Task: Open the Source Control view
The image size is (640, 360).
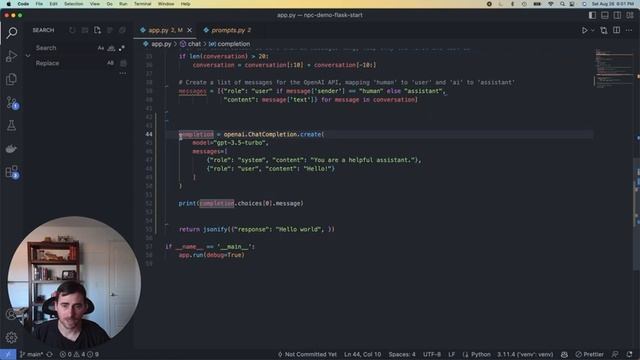Action: (x=11, y=102)
